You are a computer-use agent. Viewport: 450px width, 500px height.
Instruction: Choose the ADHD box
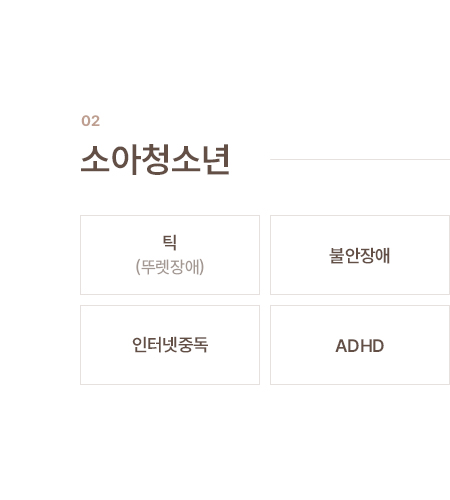(x=360, y=345)
